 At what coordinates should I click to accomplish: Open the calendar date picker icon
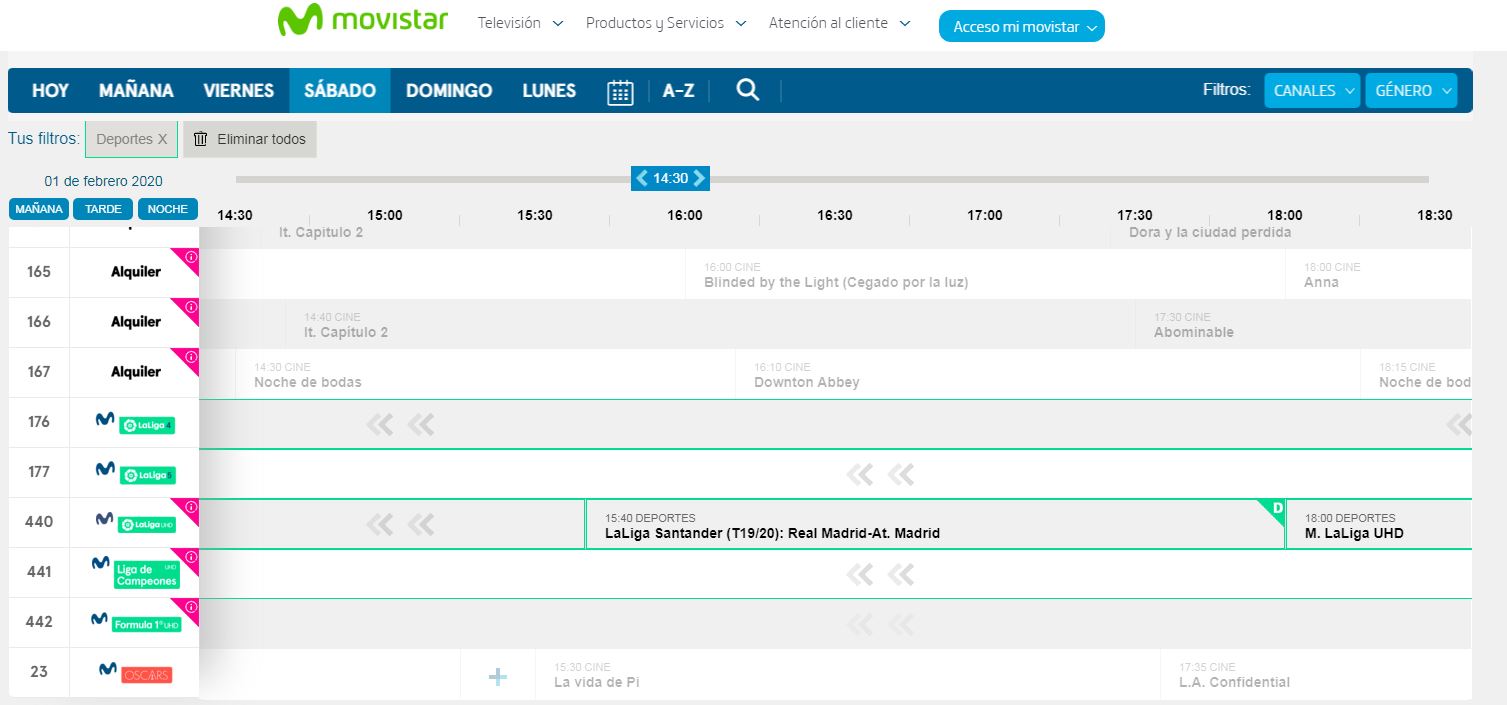[x=620, y=91]
